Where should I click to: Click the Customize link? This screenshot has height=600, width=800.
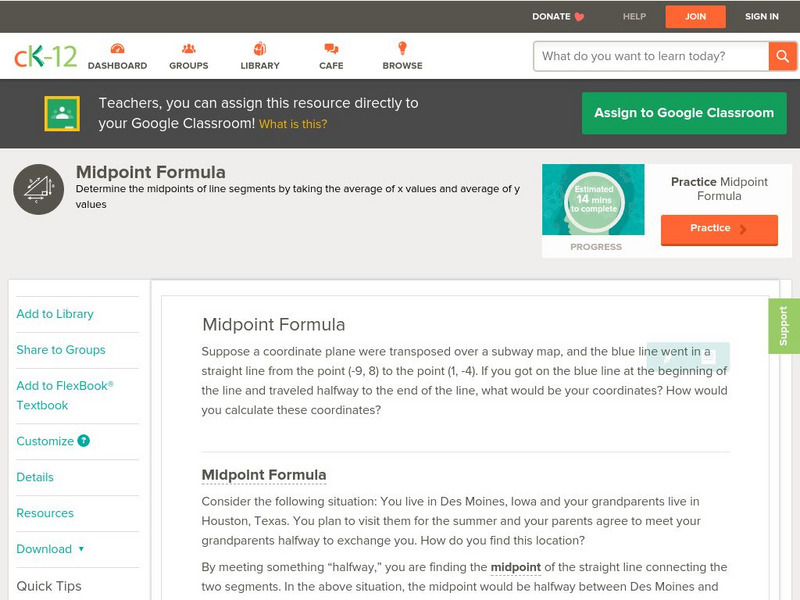pos(45,441)
